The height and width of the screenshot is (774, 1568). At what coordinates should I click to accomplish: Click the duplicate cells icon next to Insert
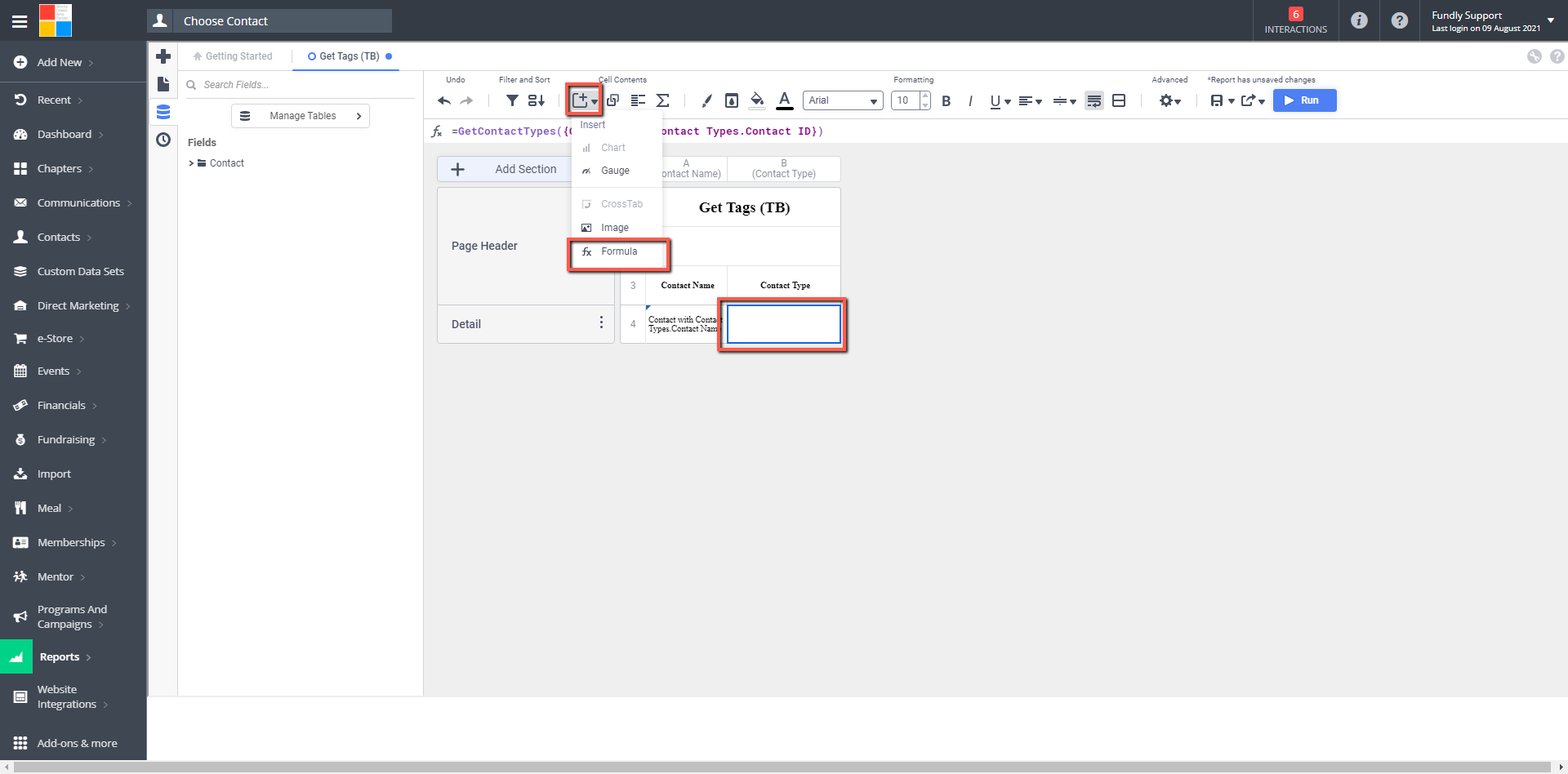612,100
